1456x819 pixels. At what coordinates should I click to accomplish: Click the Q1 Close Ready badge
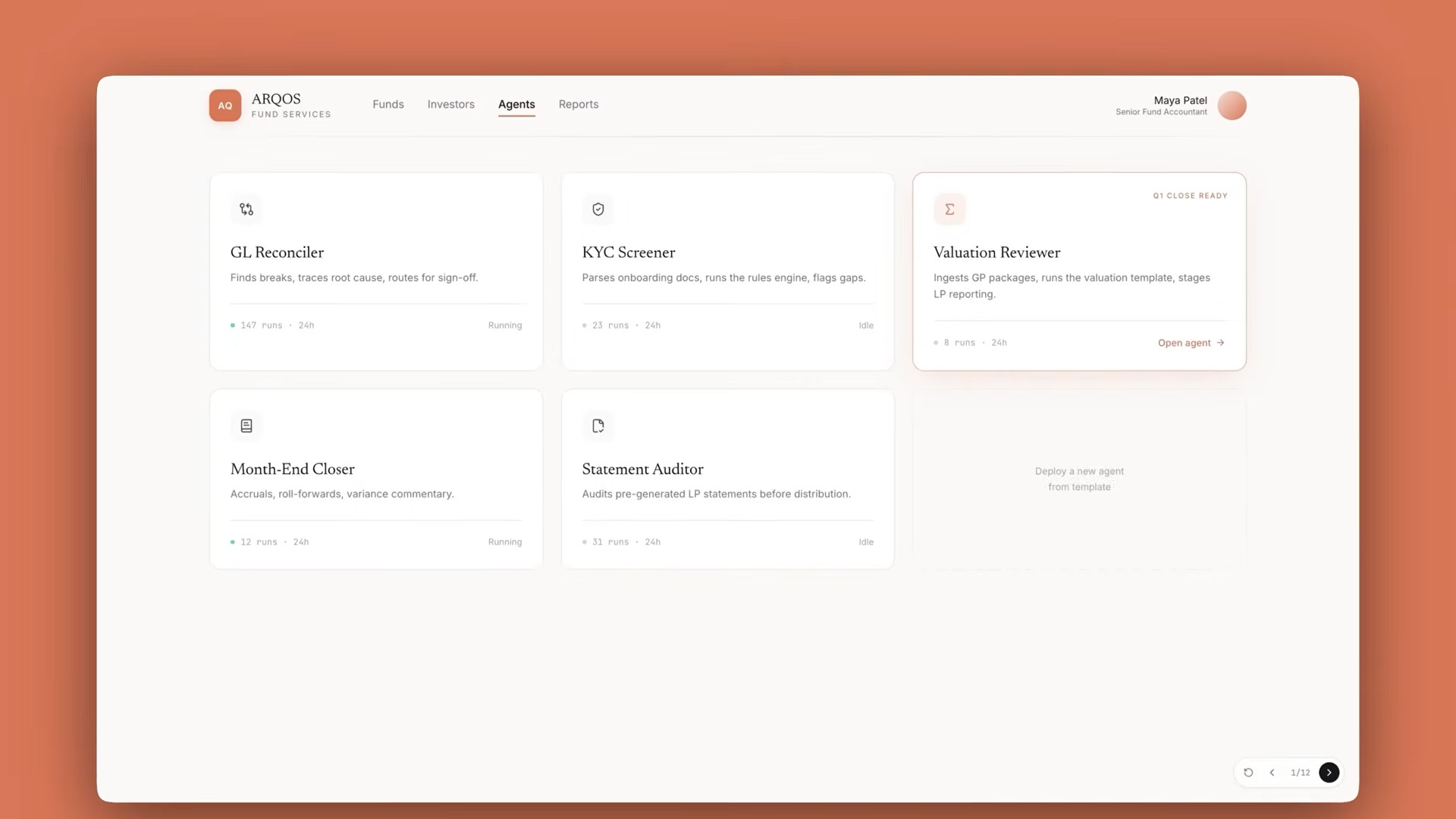(x=1190, y=196)
